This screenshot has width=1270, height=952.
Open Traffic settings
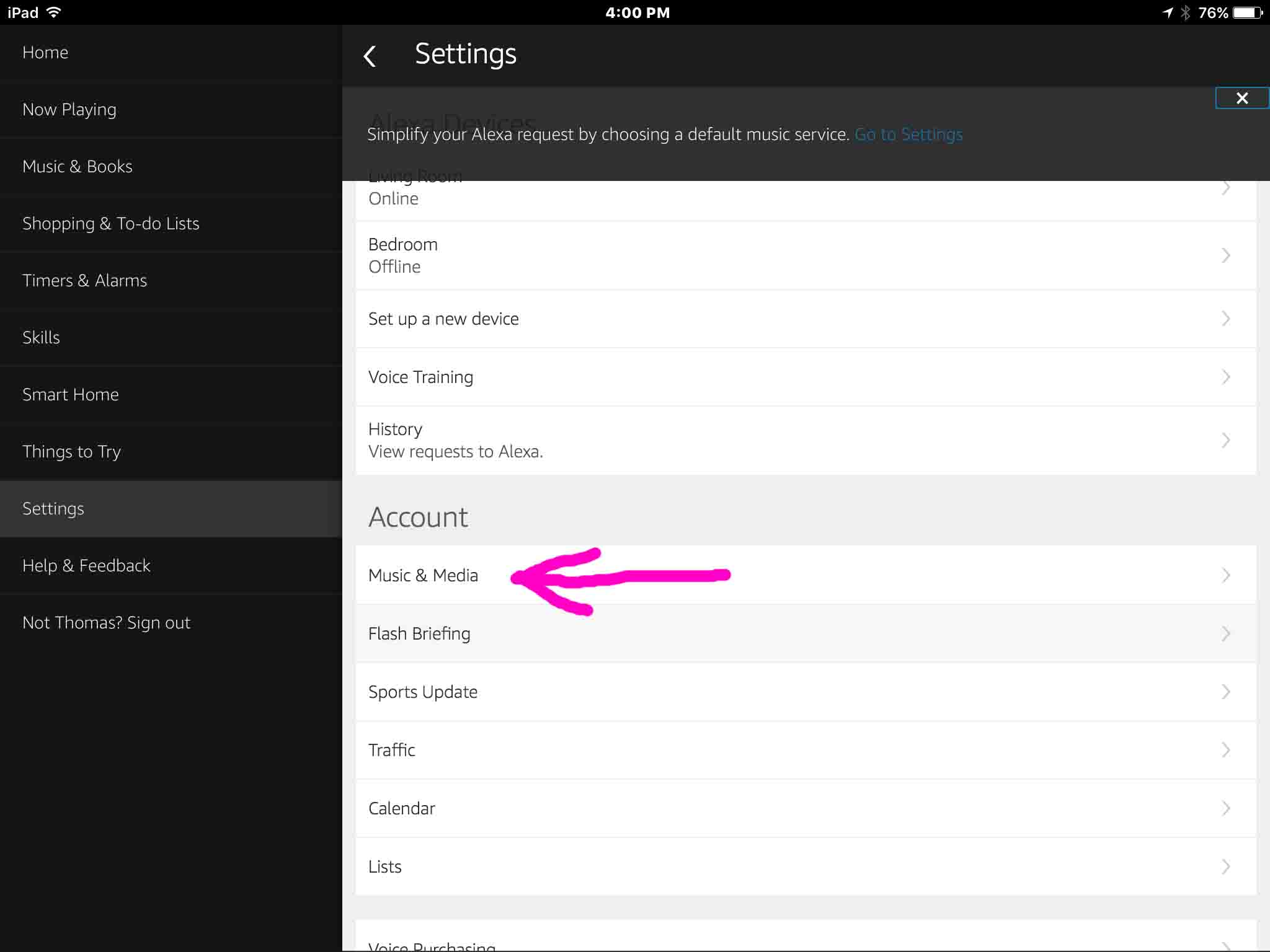tap(806, 750)
